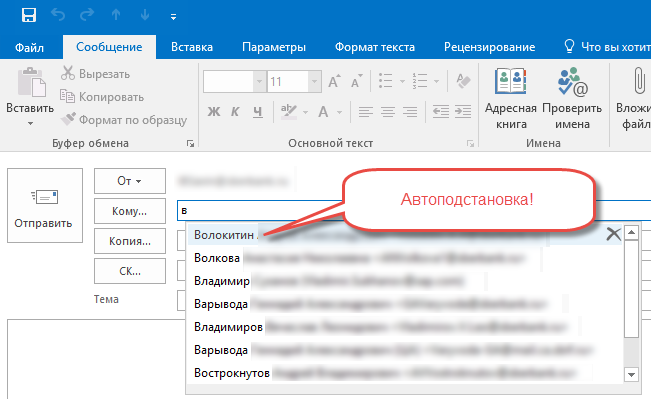Remove Волокитин suggestion with X icon

pos(613,234)
